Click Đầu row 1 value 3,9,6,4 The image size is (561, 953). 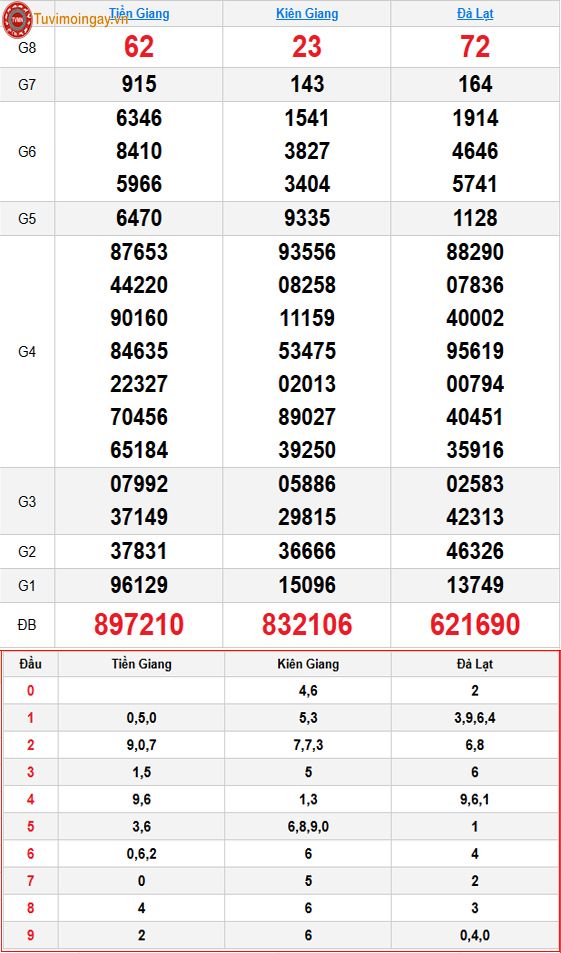[475, 718]
